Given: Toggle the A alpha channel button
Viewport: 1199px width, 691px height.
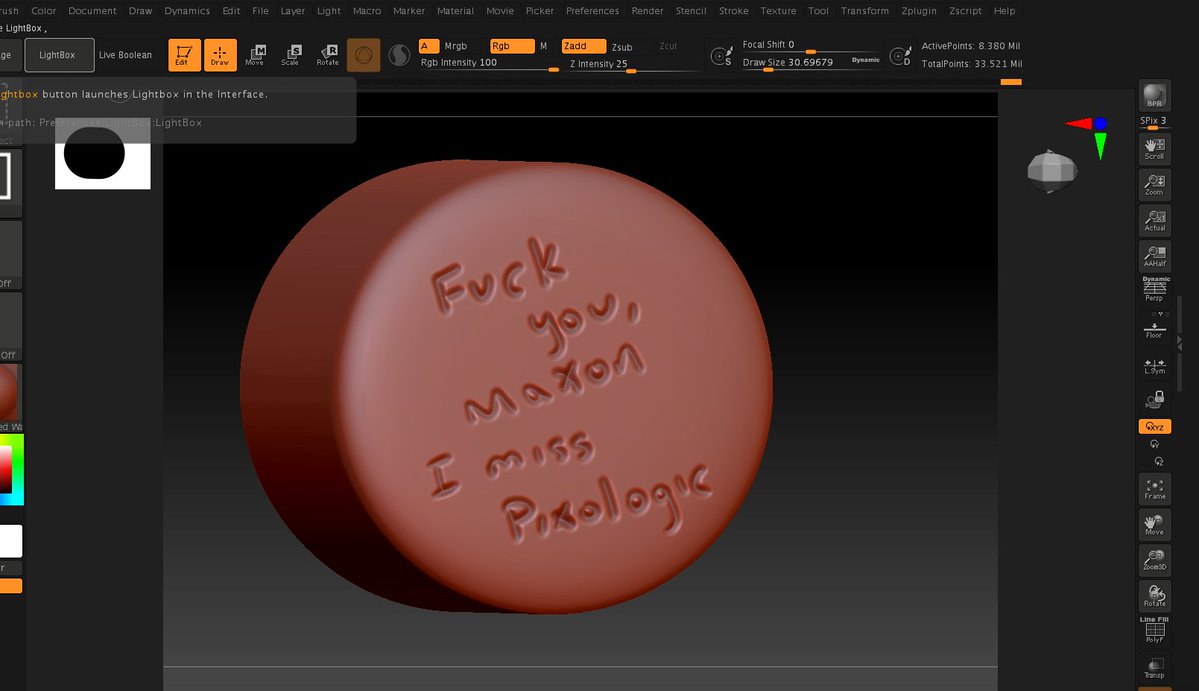Looking at the screenshot, I should point(429,46).
